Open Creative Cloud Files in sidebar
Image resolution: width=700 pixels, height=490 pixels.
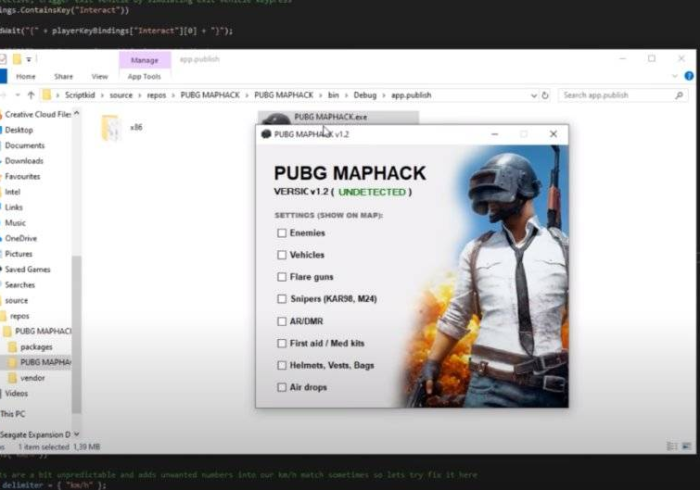(x=37, y=114)
